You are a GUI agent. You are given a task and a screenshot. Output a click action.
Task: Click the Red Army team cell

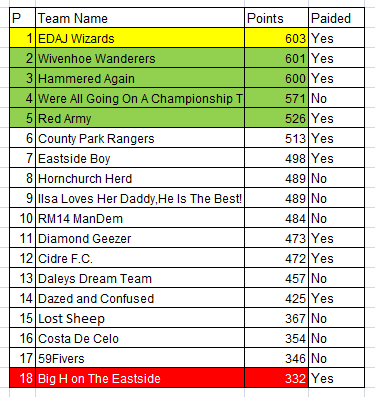point(140,118)
